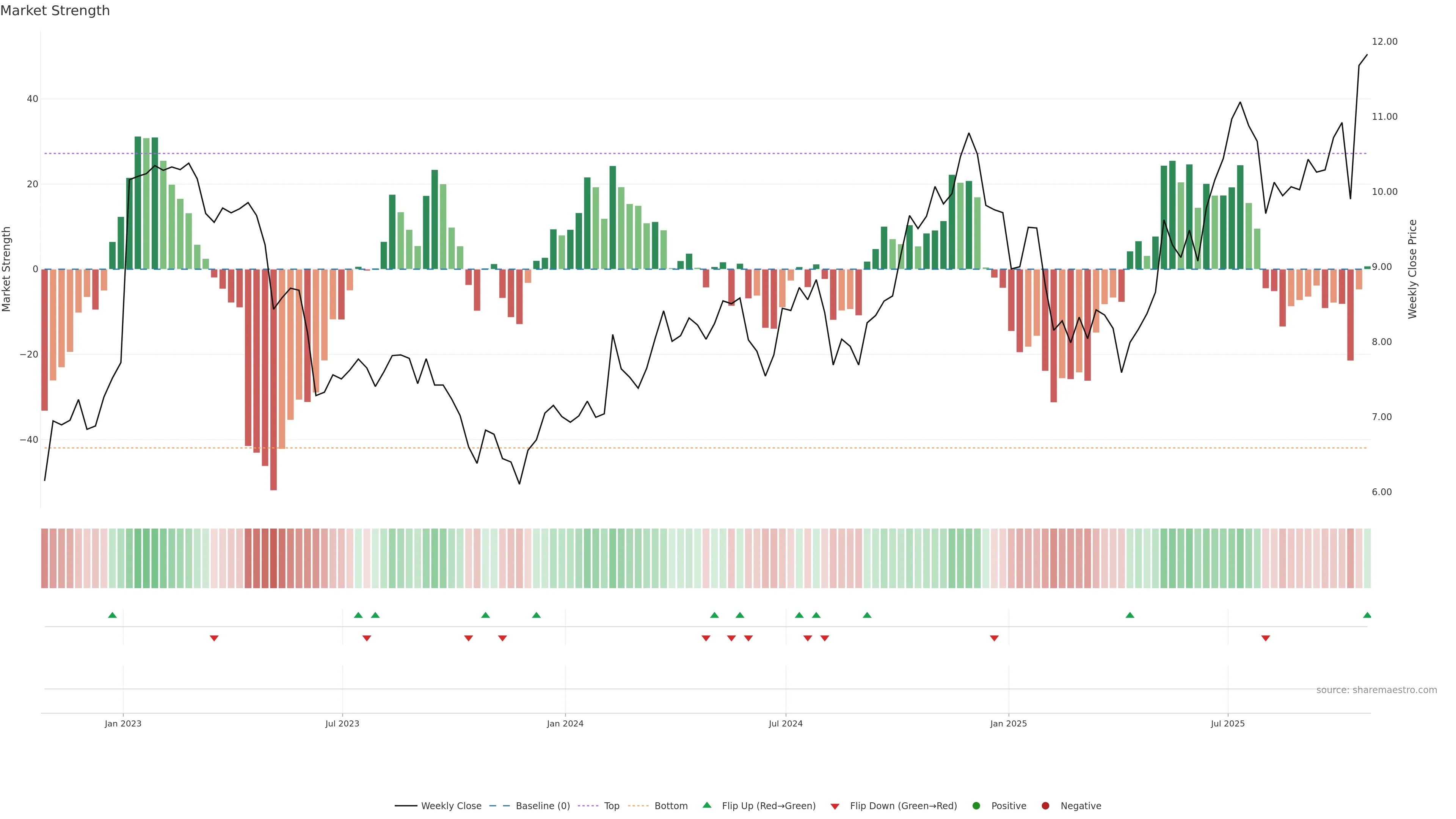Click first flip-up triangle before Jan 2023
1456x819 pixels.
(x=113, y=615)
